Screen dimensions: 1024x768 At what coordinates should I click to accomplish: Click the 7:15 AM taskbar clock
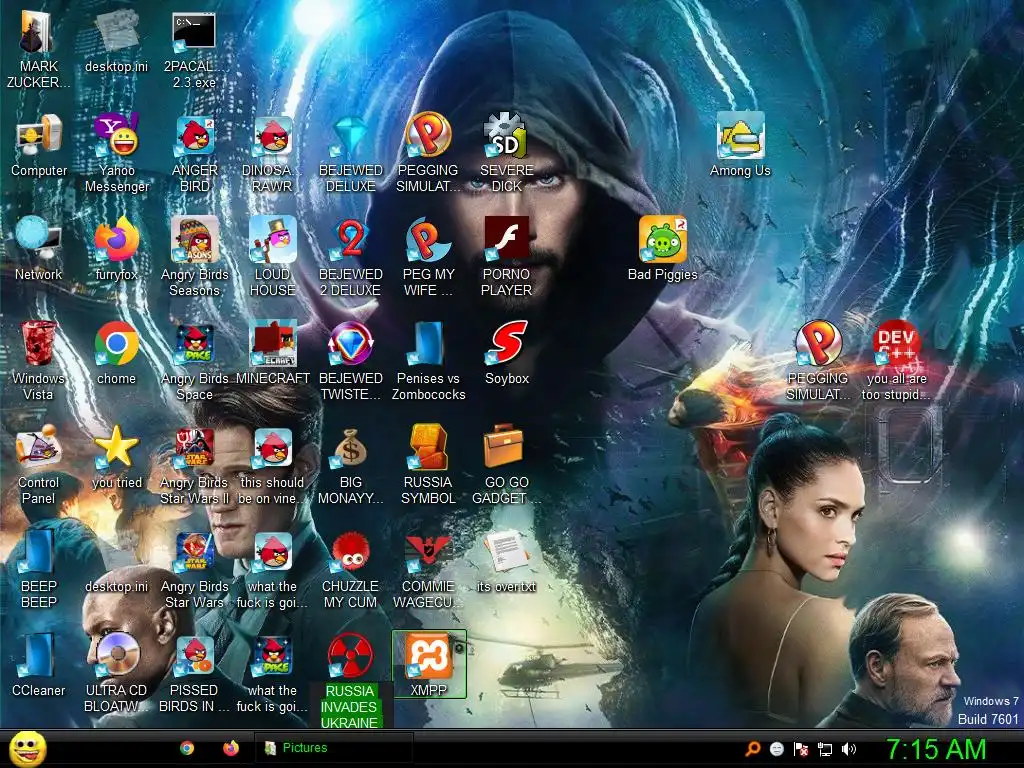(x=935, y=750)
